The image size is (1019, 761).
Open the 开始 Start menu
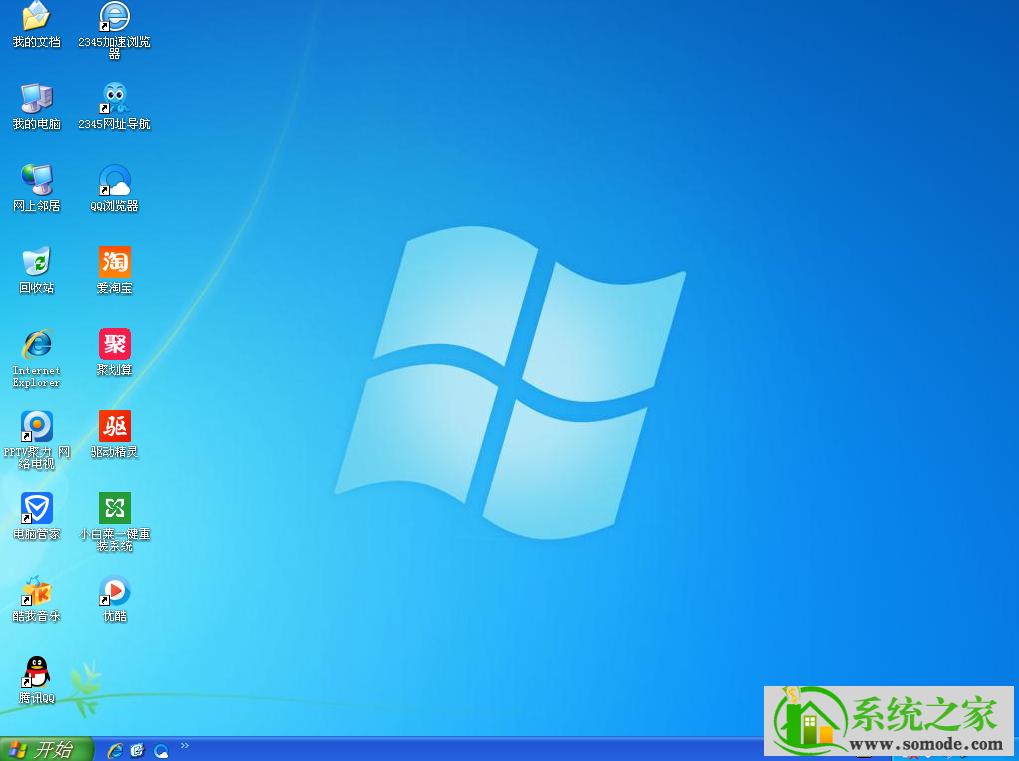point(40,748)
